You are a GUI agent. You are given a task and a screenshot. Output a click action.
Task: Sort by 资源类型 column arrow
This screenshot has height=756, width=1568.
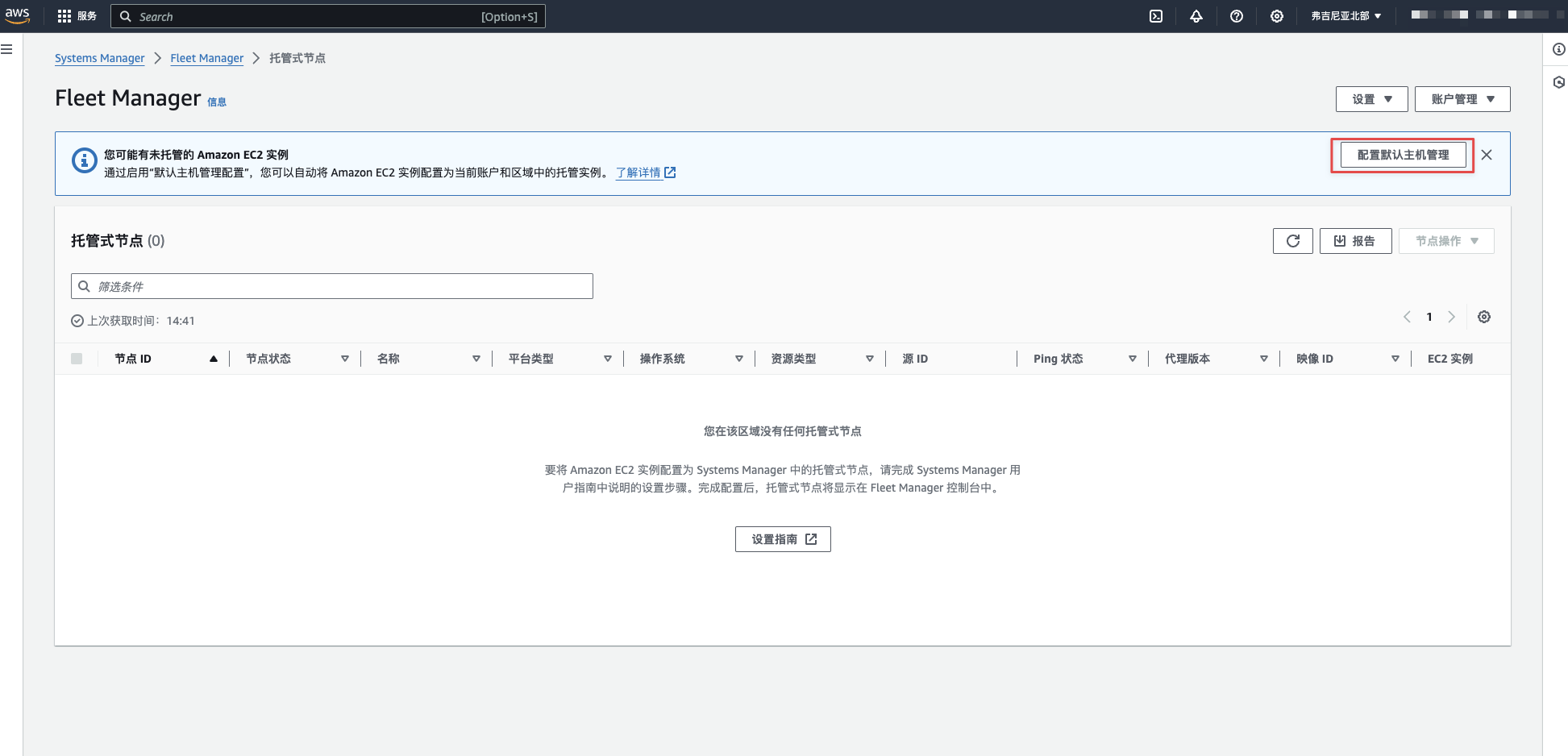point(870,359)
